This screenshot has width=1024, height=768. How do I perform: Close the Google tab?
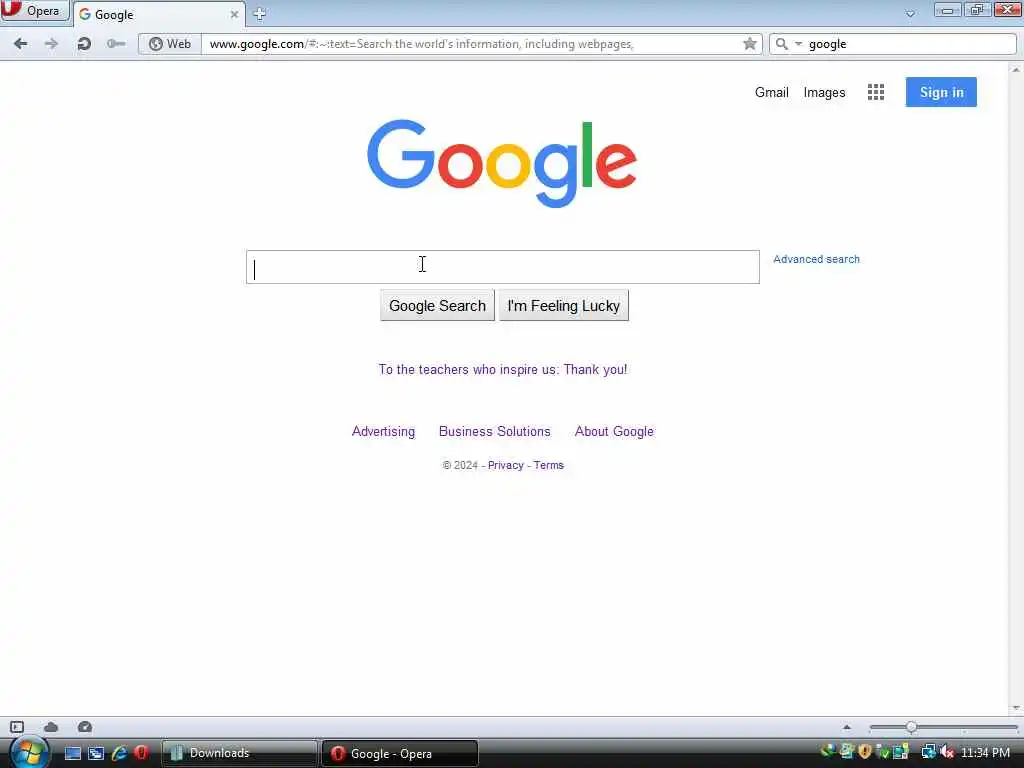coord(234,14)
